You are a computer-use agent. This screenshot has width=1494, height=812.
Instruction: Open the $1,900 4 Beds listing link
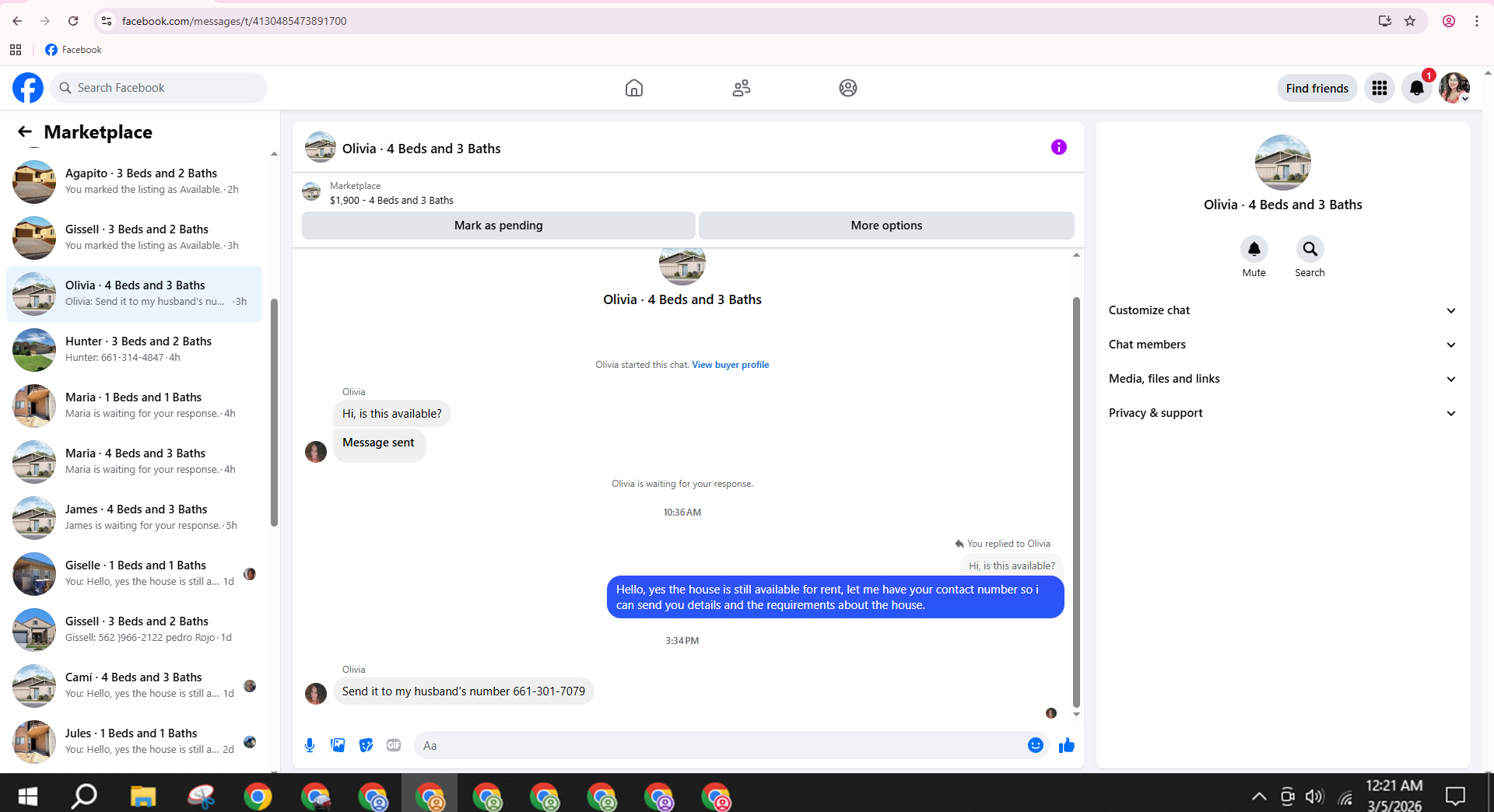point(391,200)
